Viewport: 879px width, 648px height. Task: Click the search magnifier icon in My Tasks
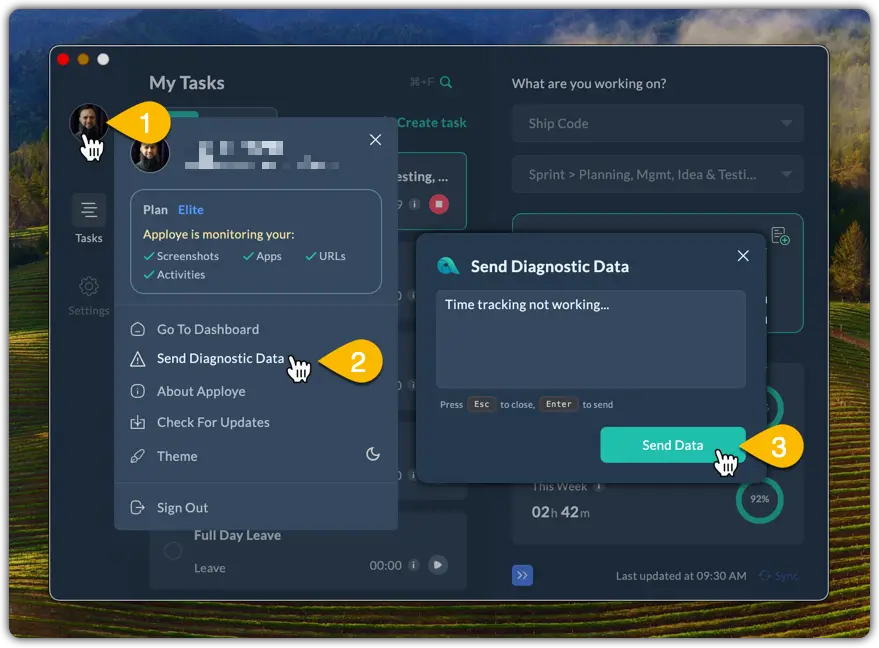446,83
